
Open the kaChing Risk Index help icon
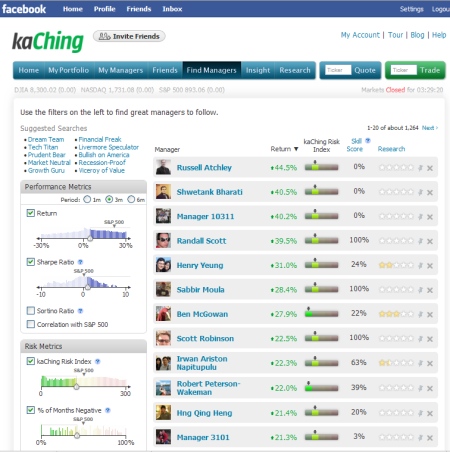[98, 361]
